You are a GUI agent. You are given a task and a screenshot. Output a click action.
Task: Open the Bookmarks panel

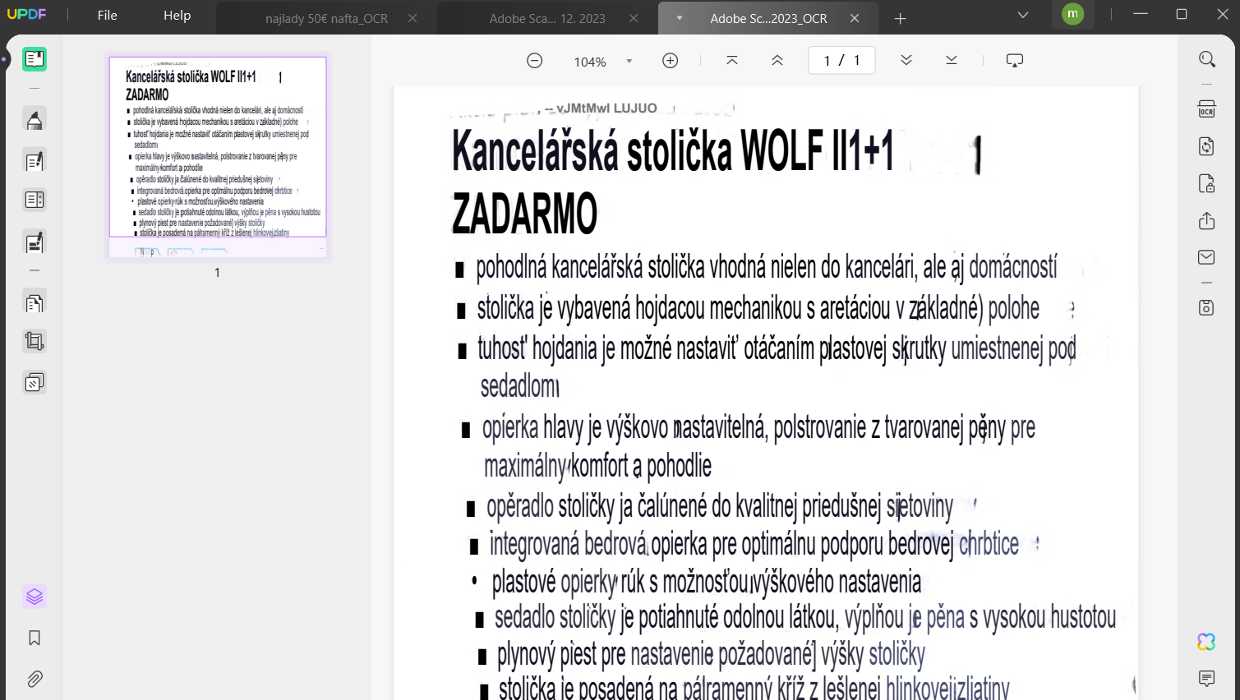click(34, 638)
